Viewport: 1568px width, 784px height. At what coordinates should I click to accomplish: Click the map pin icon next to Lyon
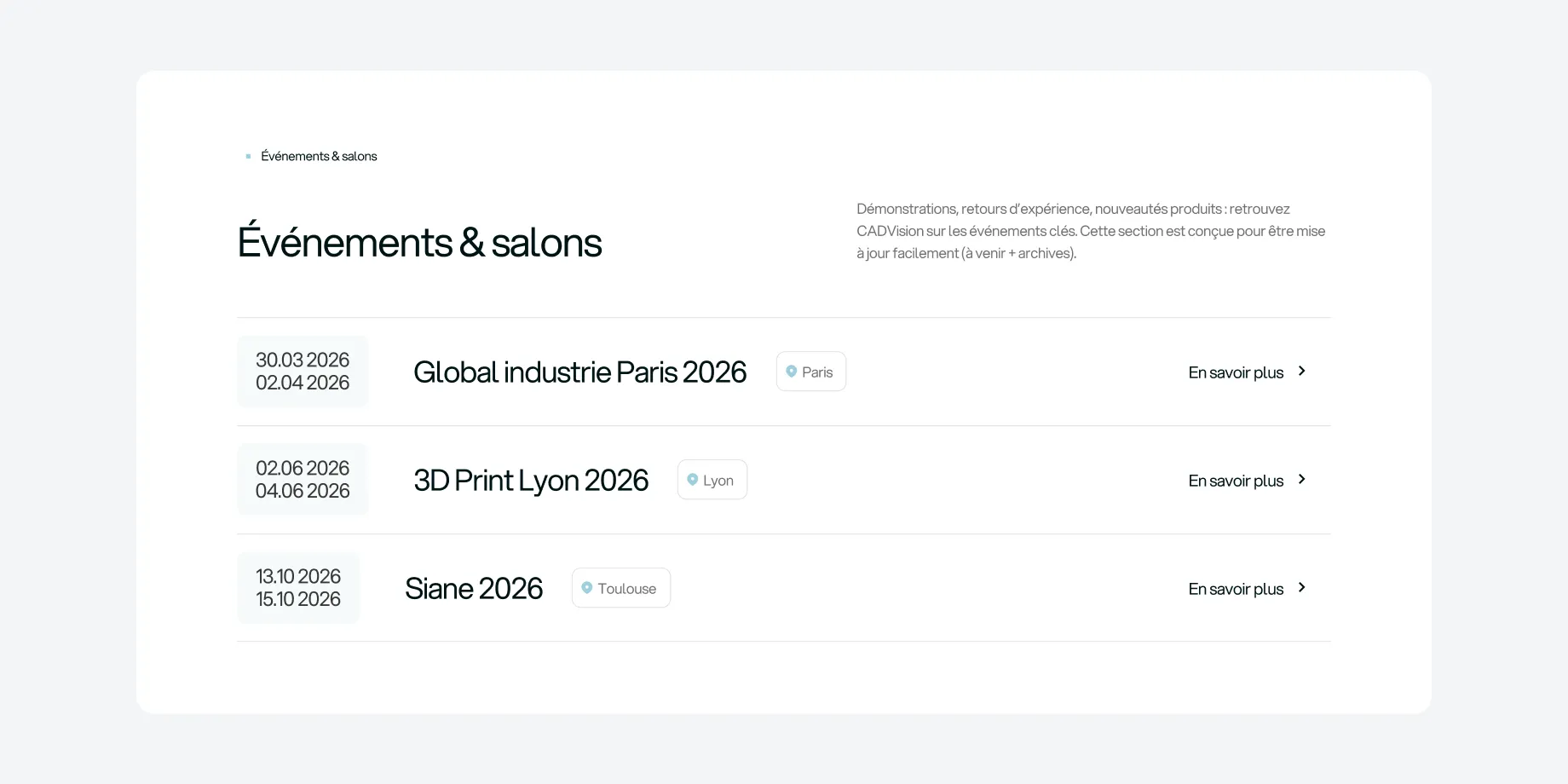coord(693,480)
